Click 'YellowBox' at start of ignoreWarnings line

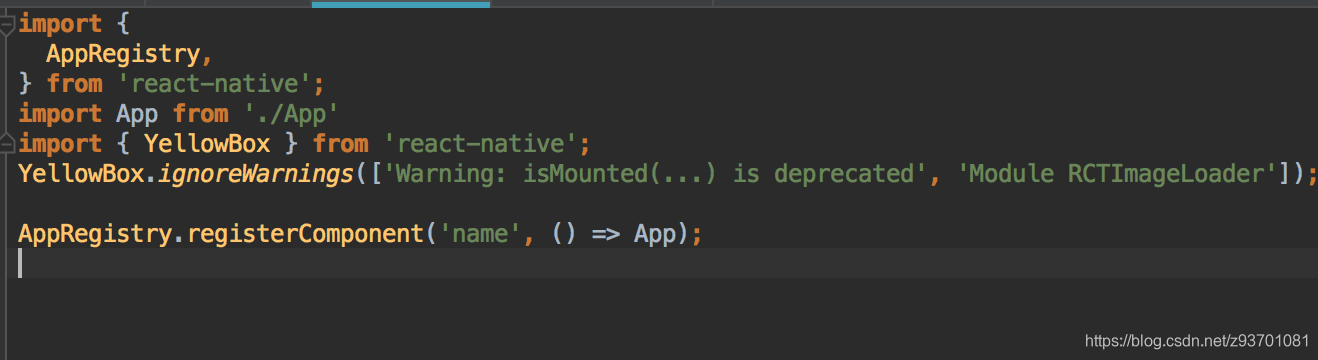coord(81,173)
